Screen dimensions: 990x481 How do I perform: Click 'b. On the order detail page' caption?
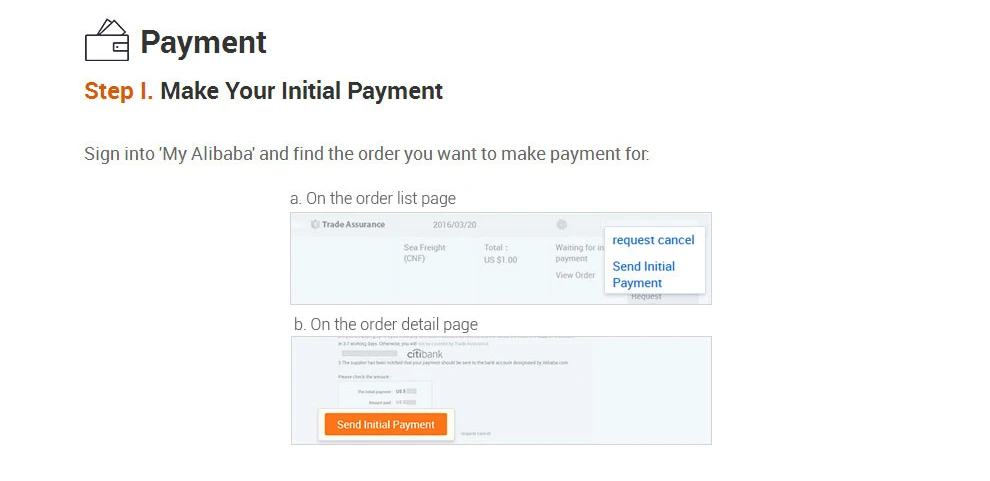pos(386,324)
